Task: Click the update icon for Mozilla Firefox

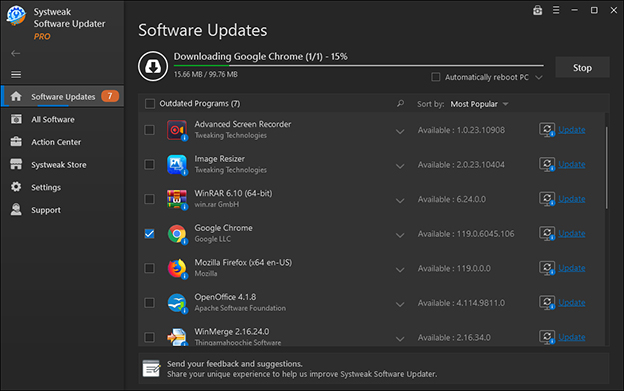Action: [547, 268]
